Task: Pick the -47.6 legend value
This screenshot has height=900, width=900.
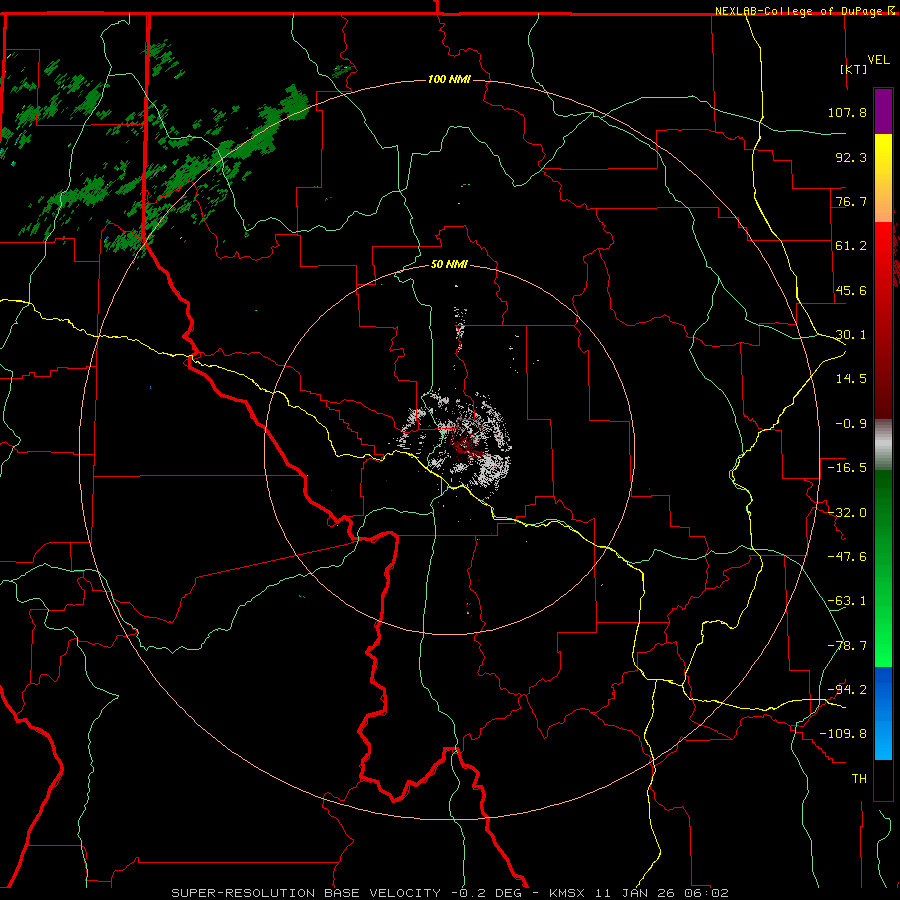Action: [x=847, y=557]
